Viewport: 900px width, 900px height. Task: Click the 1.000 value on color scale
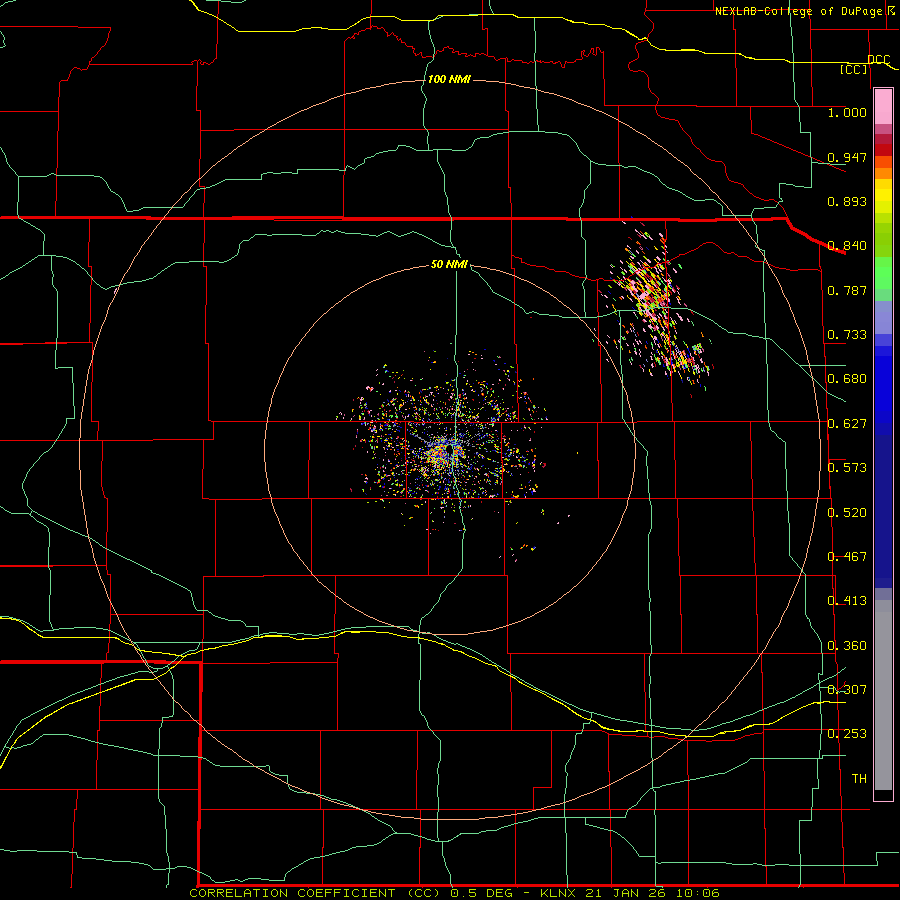(847, 112)
